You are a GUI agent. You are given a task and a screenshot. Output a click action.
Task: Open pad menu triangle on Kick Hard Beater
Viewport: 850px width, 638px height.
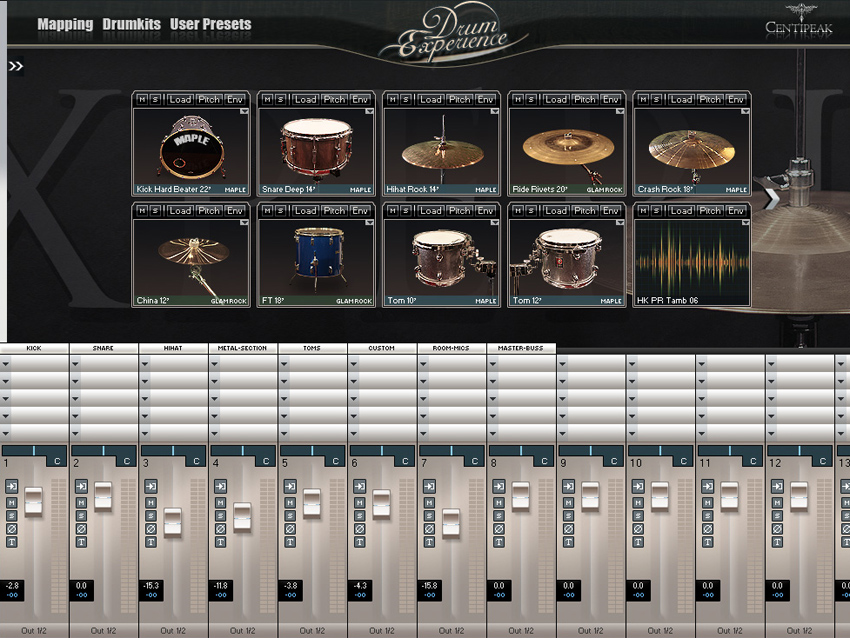(x=244, y=112)
